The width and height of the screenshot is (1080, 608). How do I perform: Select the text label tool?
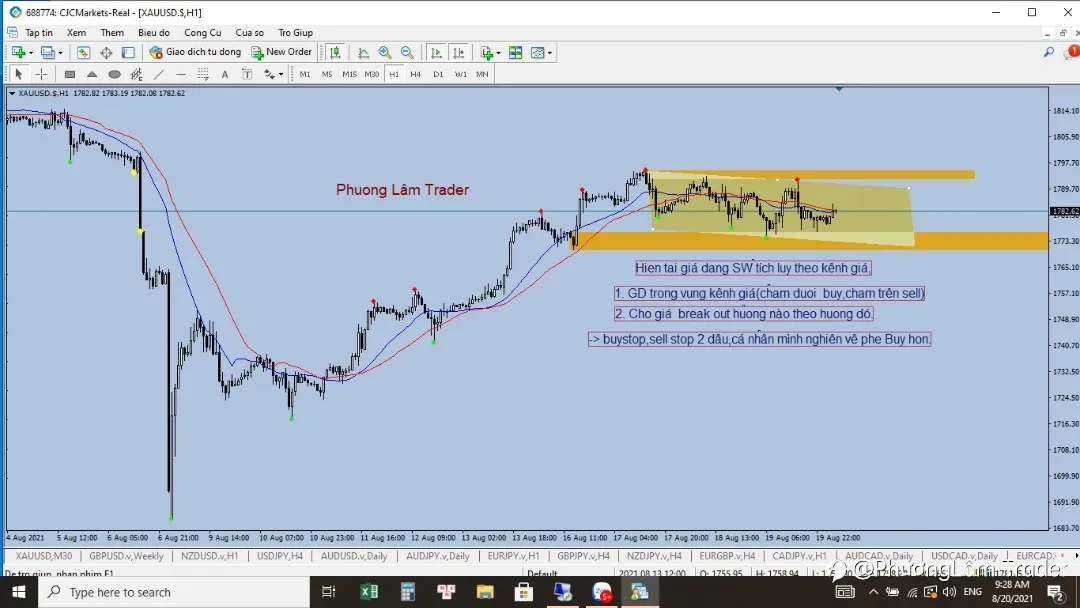point(247,74)
